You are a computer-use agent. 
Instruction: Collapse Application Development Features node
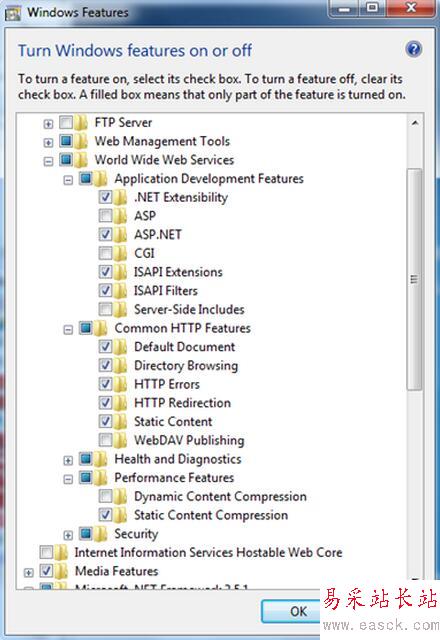[68, 180]
